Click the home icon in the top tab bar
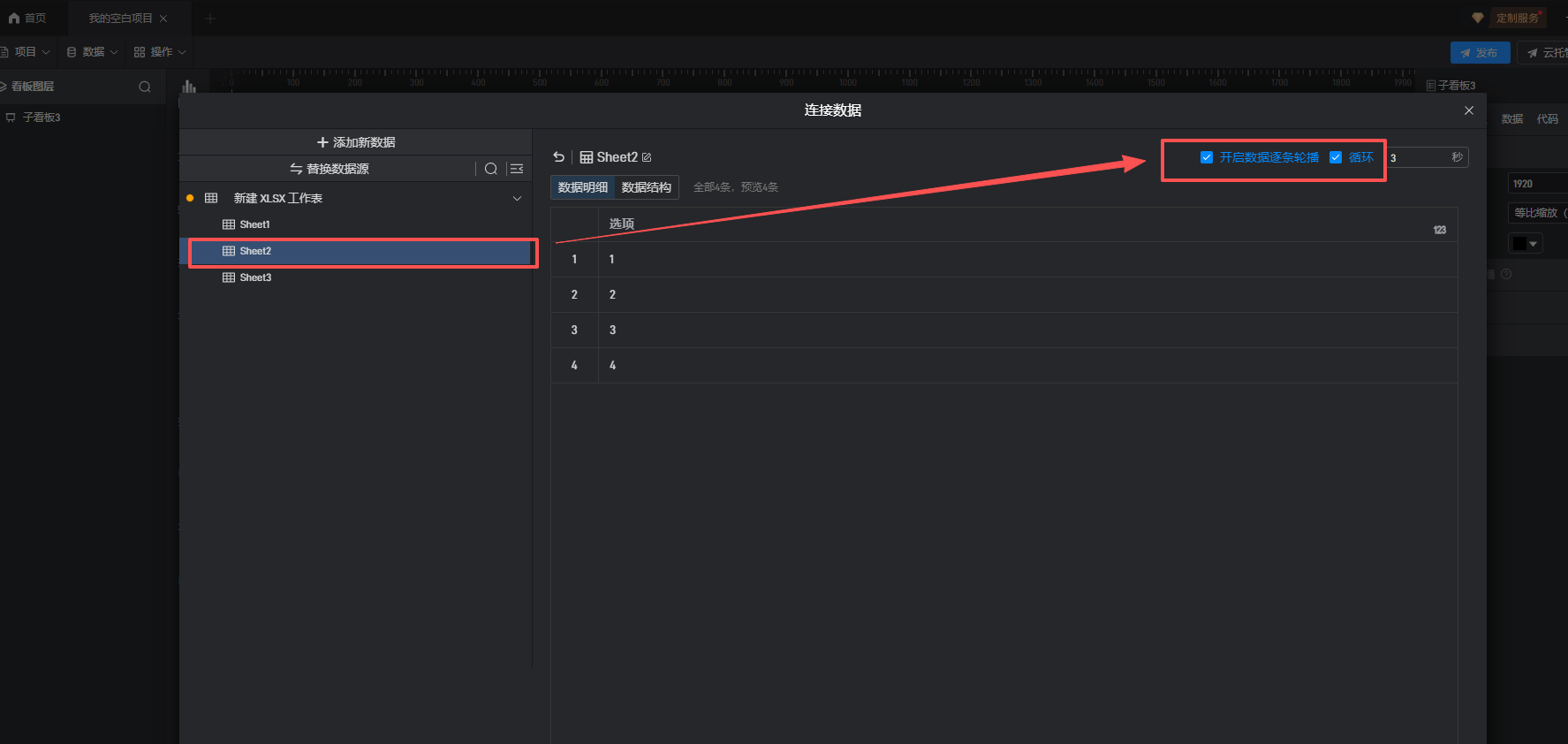 coord(14,18)
